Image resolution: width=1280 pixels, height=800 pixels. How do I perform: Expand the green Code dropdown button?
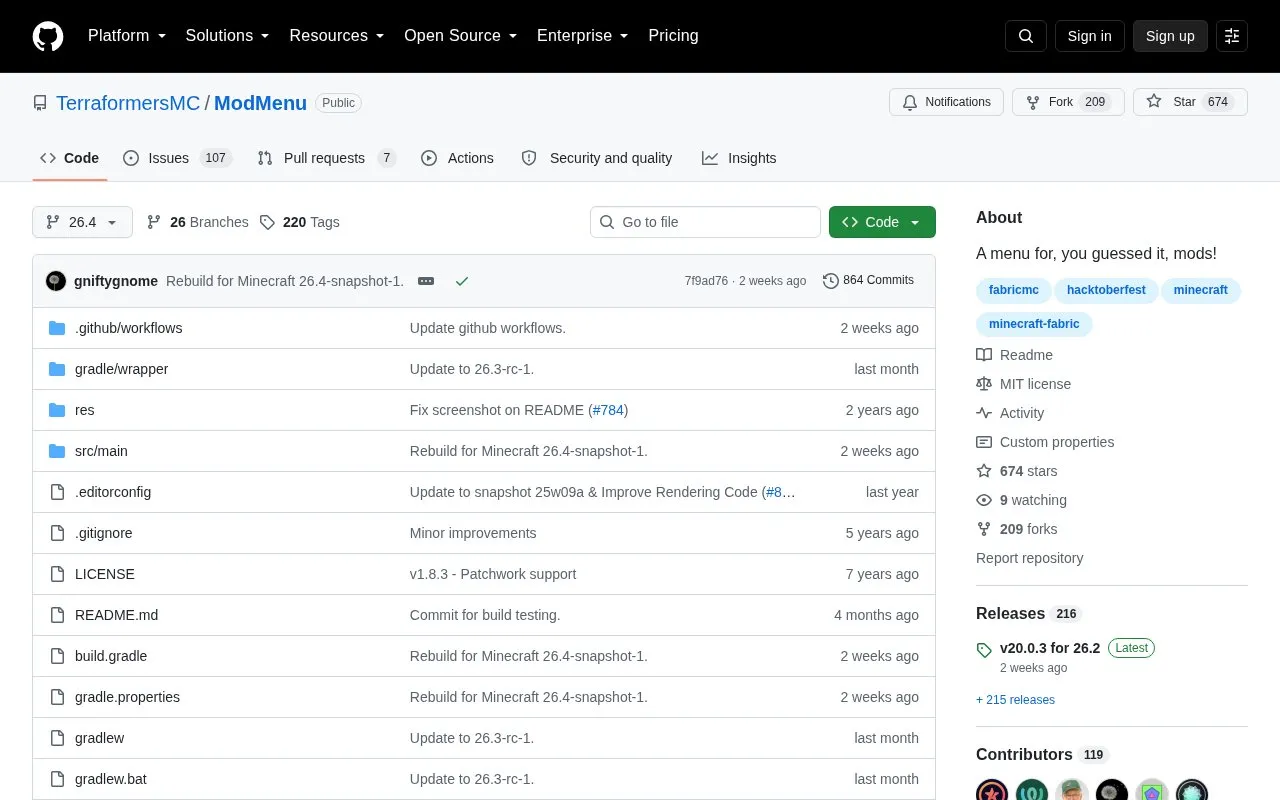[x=882, y=222]
